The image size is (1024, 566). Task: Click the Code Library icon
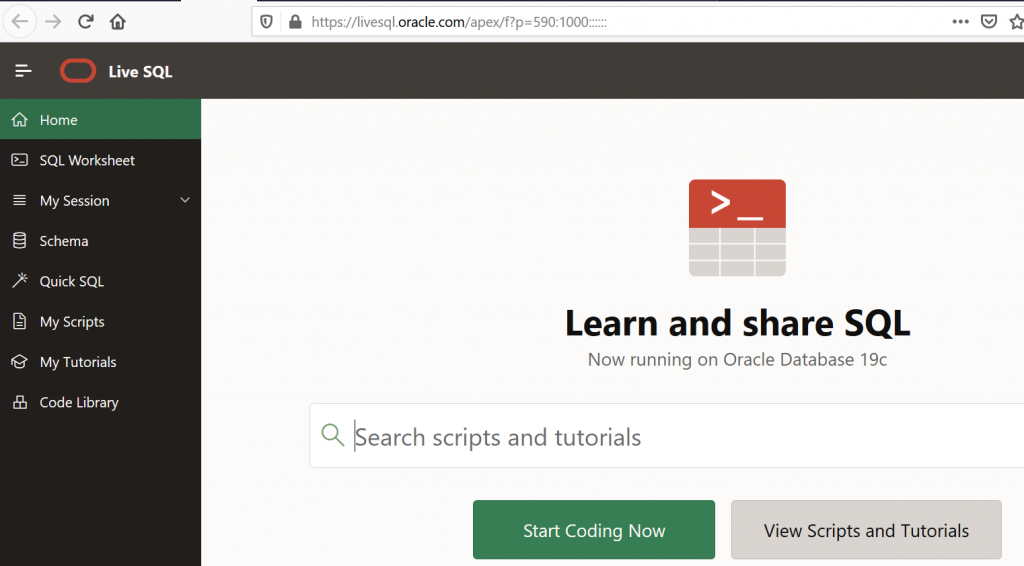(20, 402)
